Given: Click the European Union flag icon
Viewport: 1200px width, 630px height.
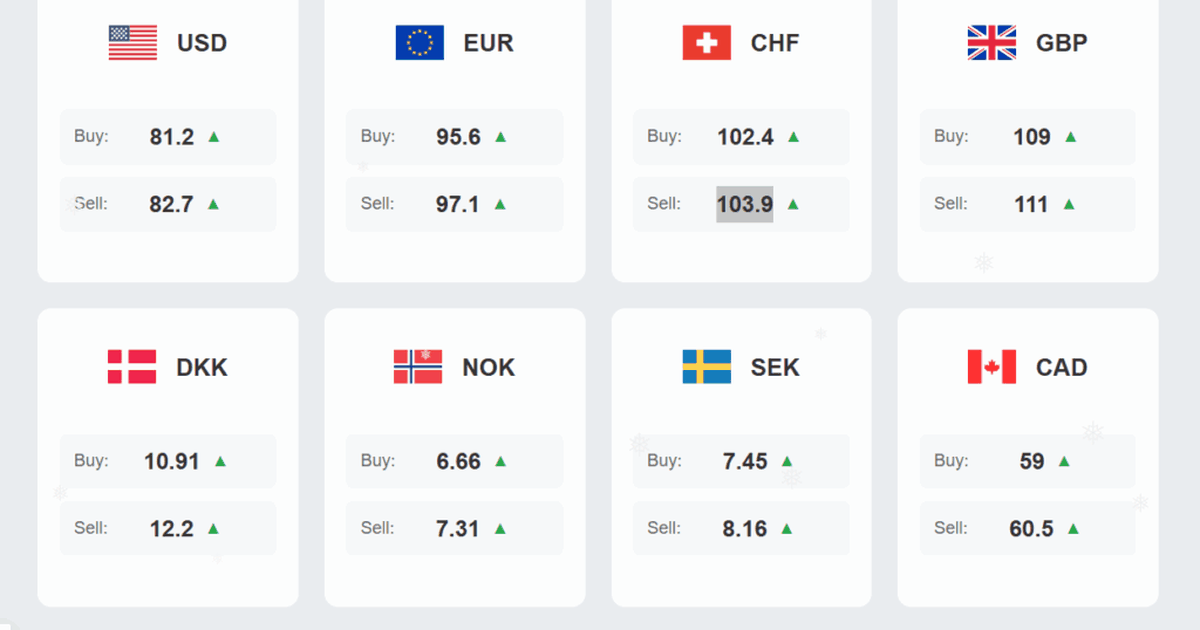Looking at the screenshot, I should (420, 43).
